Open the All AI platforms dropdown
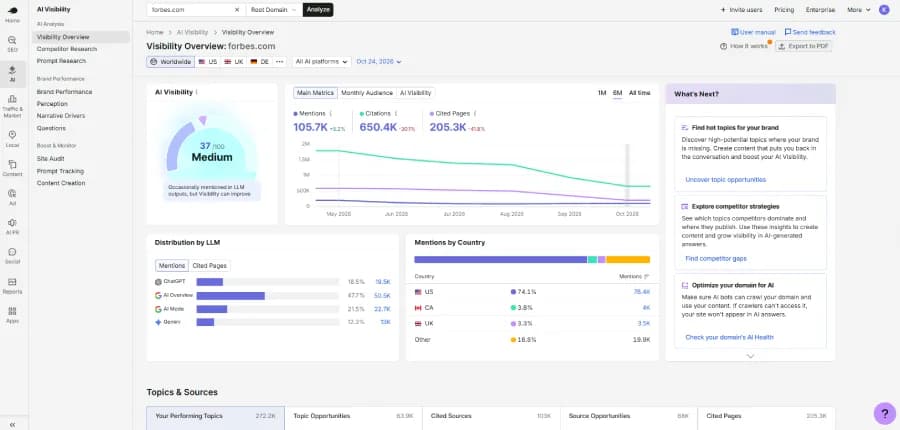The width and height of the screenshot is (900, 430). tap(321, 61)
